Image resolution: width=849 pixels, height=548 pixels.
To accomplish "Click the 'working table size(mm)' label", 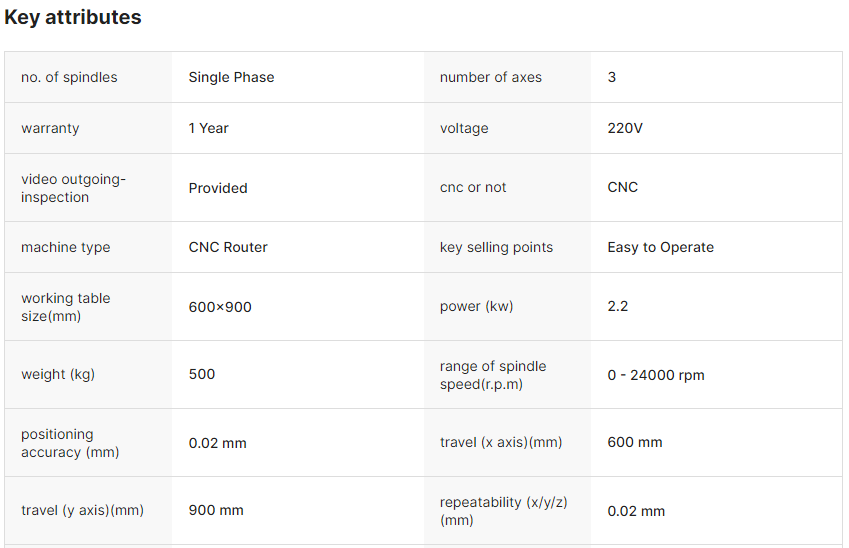I will (66, 307).
